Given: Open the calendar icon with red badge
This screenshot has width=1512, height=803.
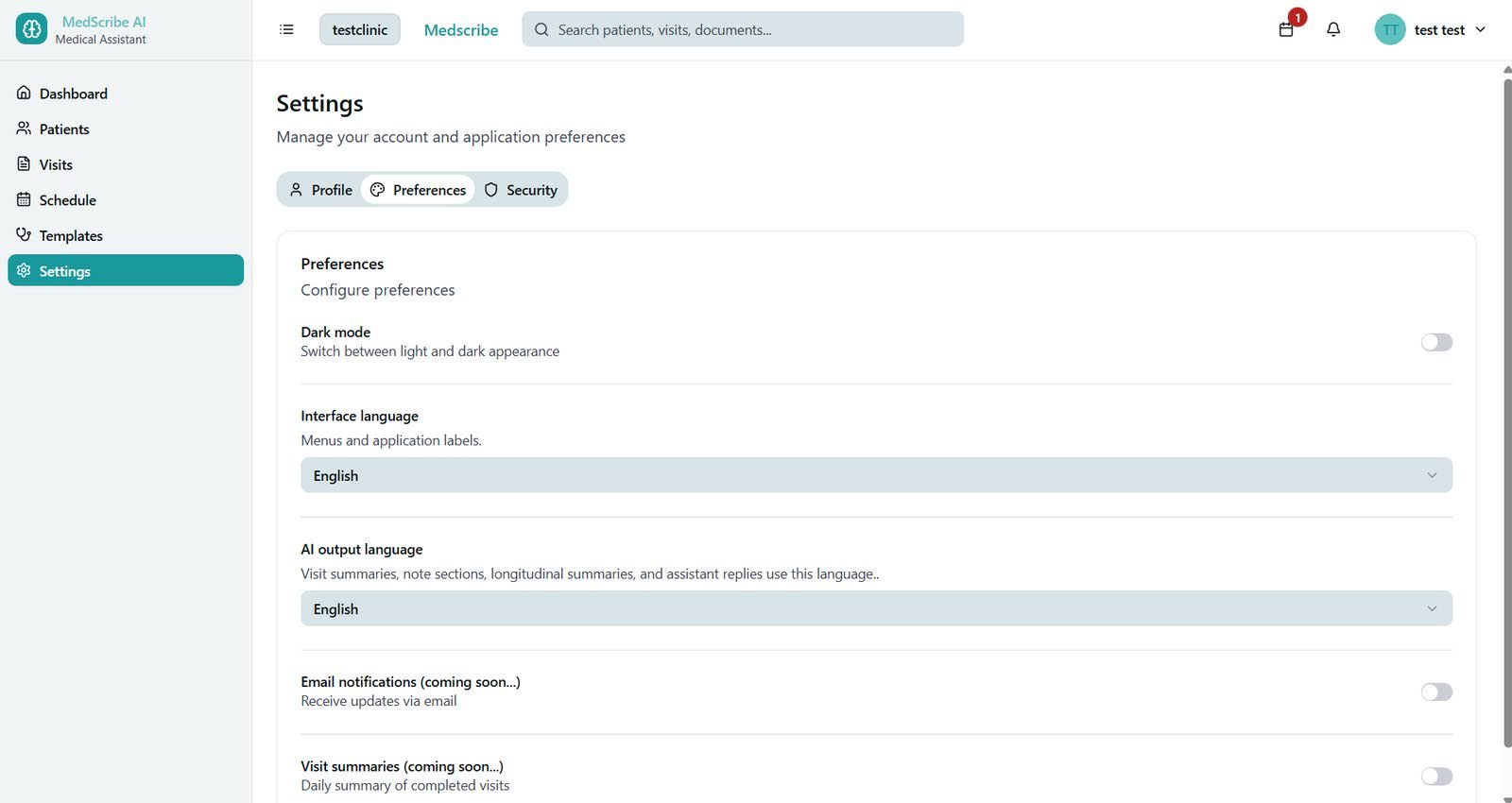Looking at the screenshot, I should tap(1286, 29).
